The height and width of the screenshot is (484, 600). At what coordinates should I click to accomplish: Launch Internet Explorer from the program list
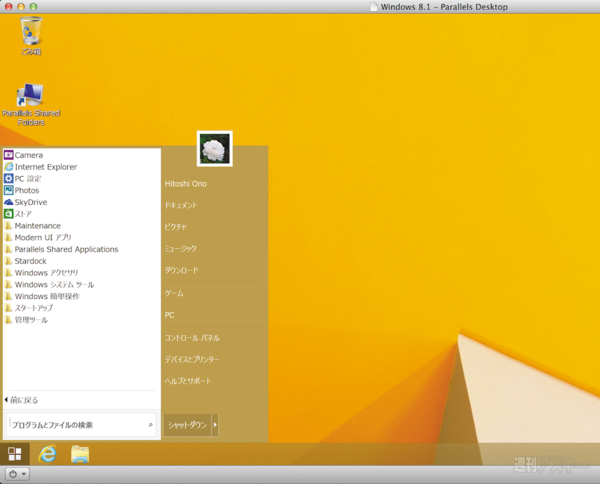pos(46,167)
